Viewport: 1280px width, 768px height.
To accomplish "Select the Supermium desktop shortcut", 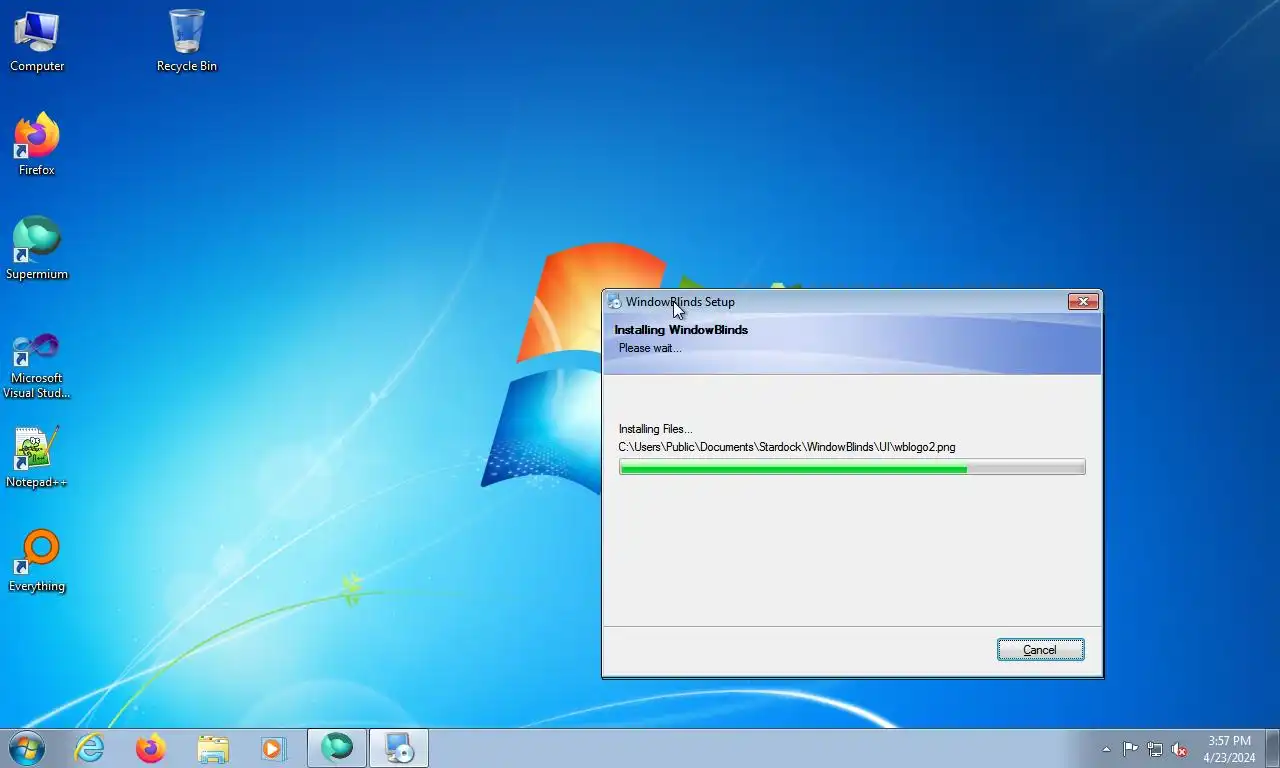I will click(37, 250).
